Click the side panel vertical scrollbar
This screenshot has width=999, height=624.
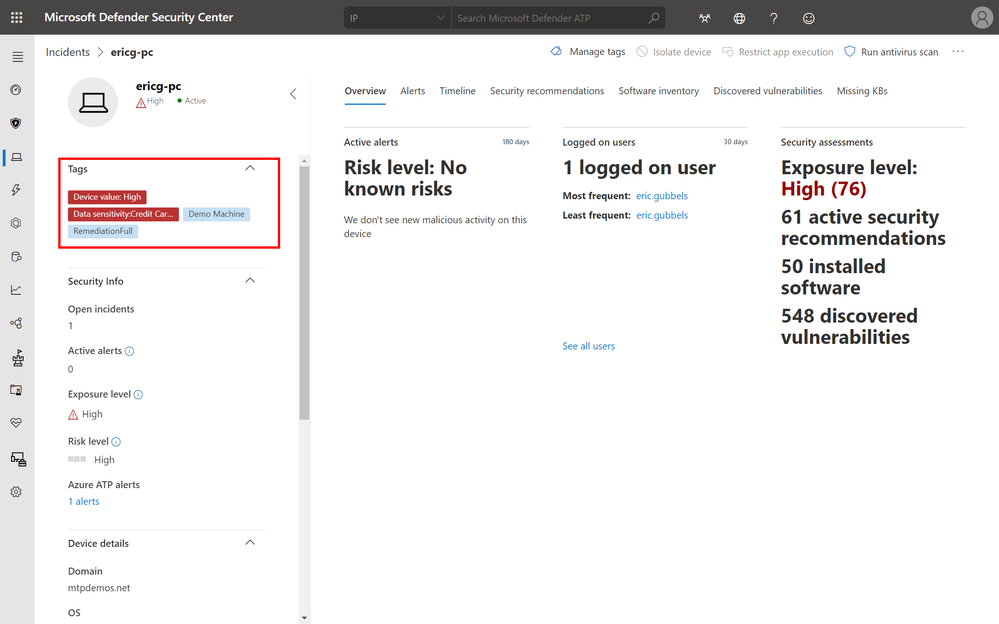point(304,292)
